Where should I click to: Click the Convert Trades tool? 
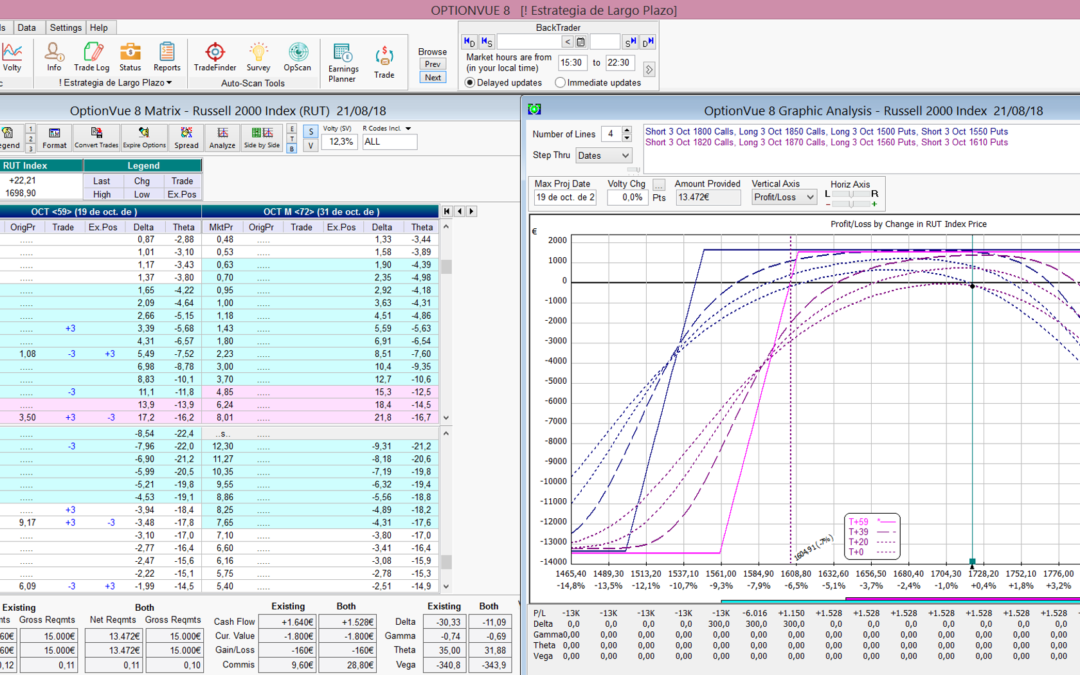click(x=96, y=138)
